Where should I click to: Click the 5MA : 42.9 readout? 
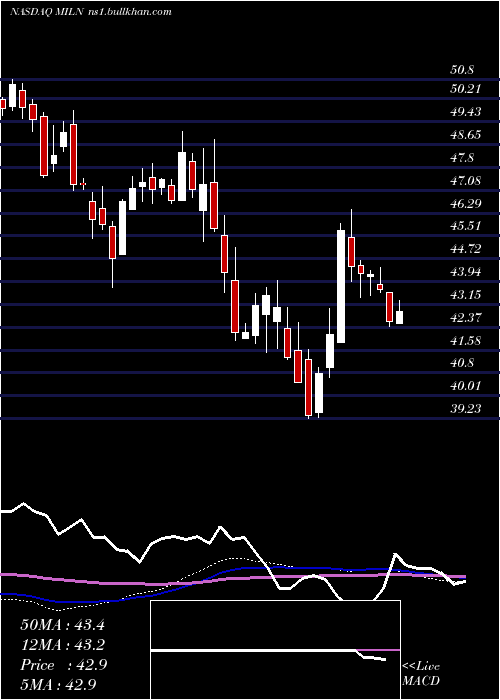(x=58, y=684)
